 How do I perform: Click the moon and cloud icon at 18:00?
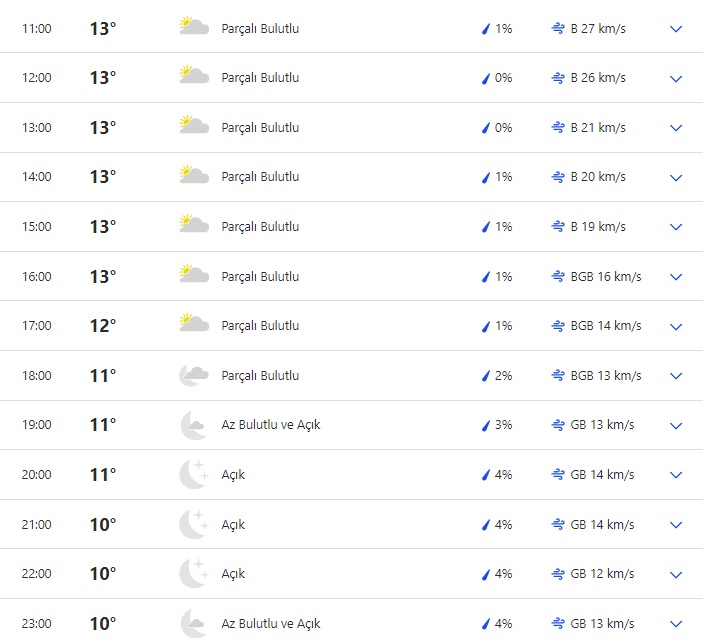point(193,376)
